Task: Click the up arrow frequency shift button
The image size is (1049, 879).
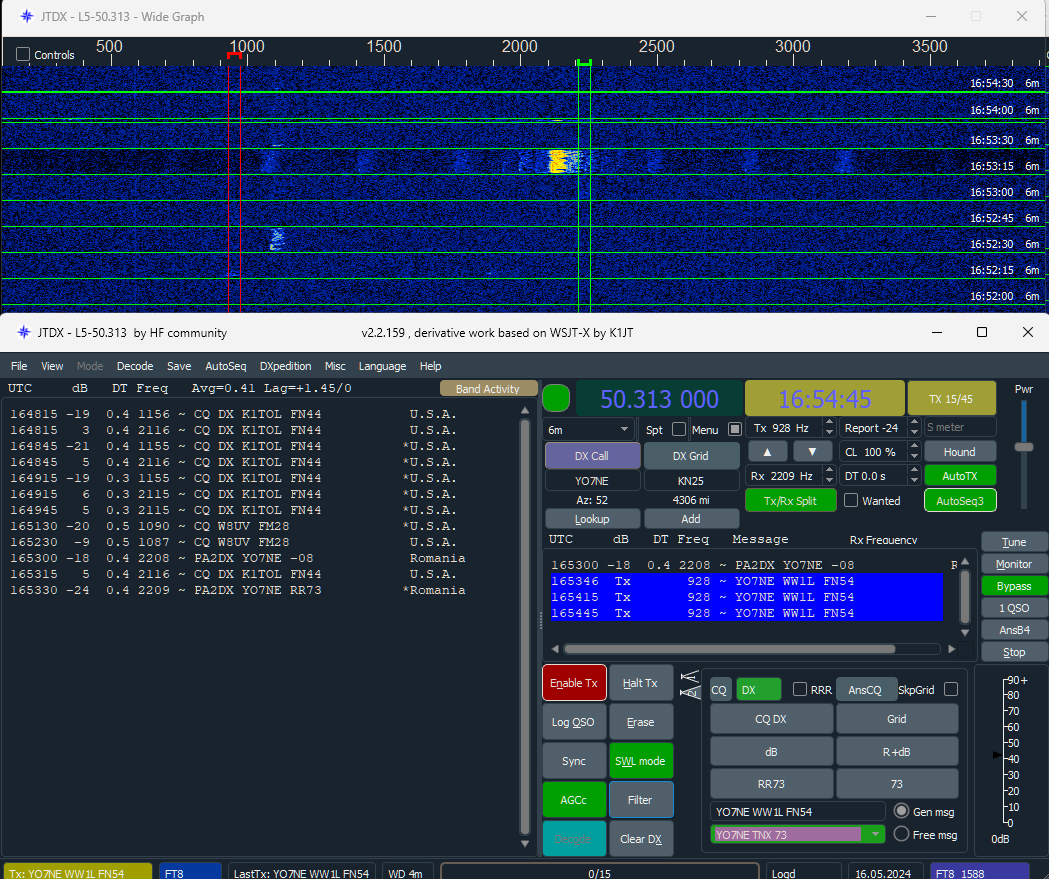Action: [767, 452]
